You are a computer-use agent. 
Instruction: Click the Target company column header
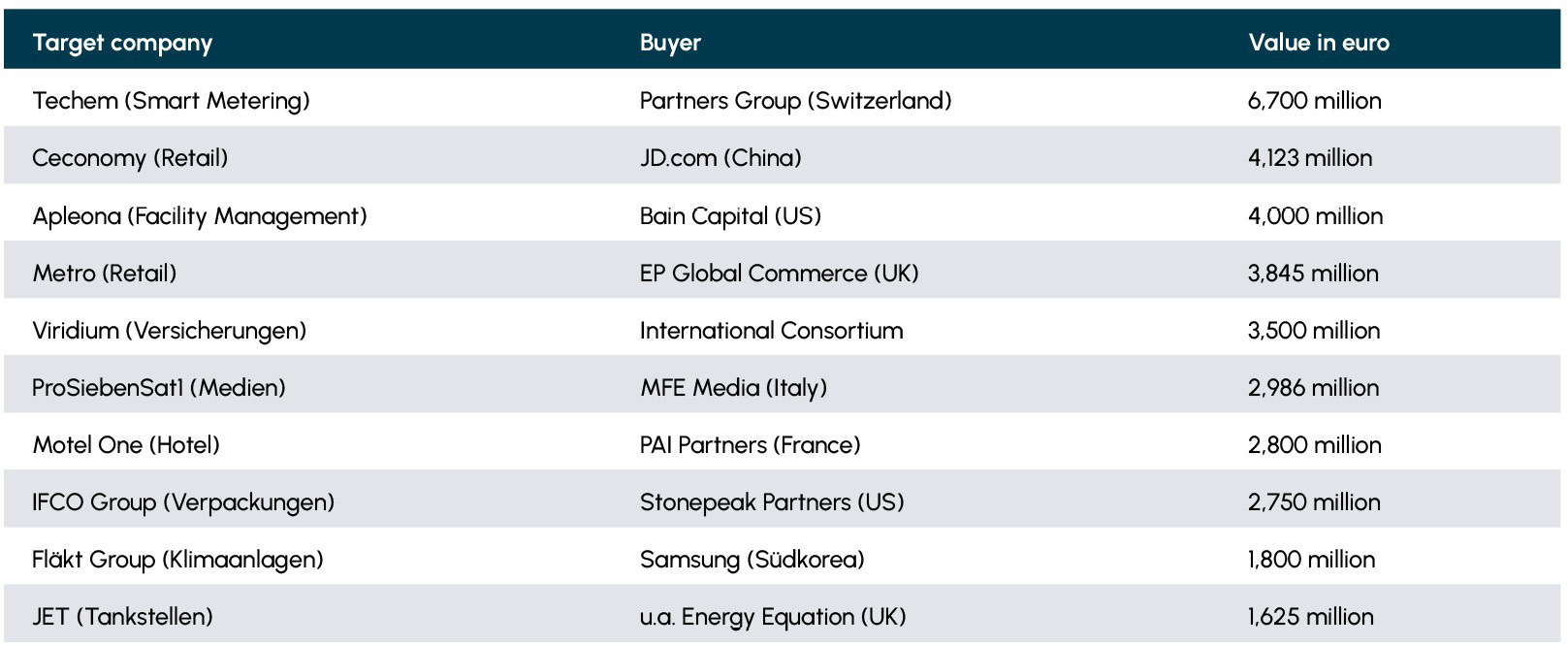[122, 43]
